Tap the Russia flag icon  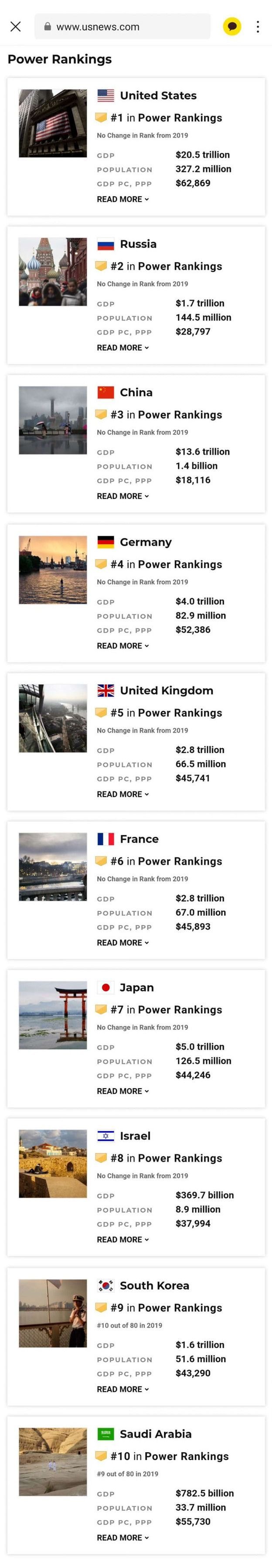(105, 245)
